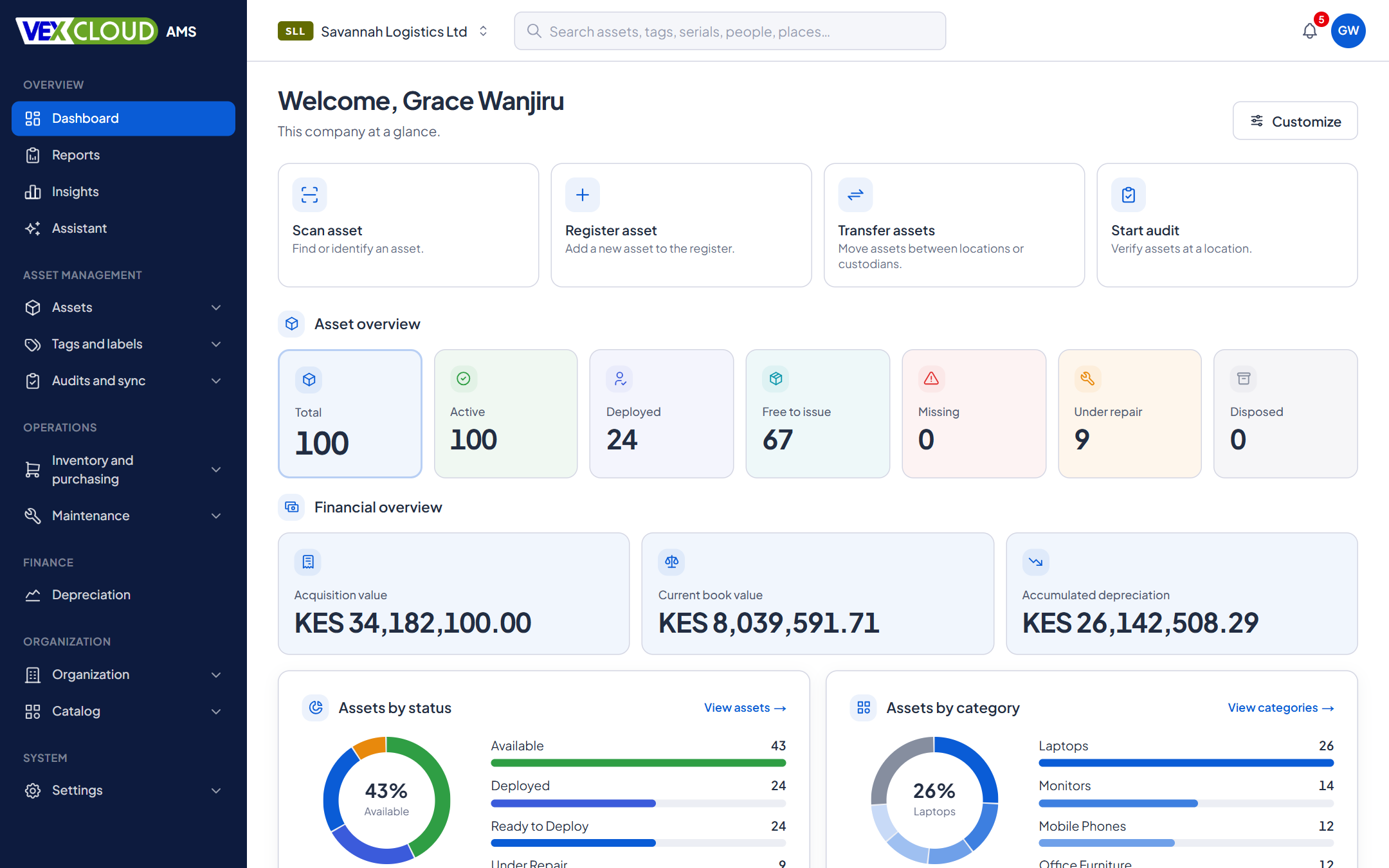Image resolution: width=1389 pixels, height=868 pixels.
Task: Click the Deployed person icon
Action: pyautogui.click(x=619, y=379)
